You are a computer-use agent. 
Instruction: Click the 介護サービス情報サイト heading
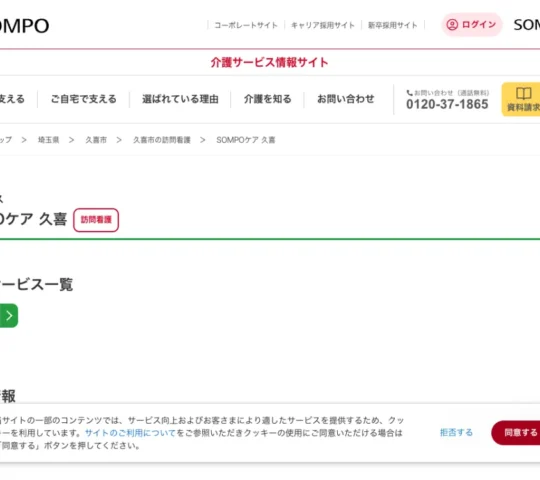(x=269, y=62)
